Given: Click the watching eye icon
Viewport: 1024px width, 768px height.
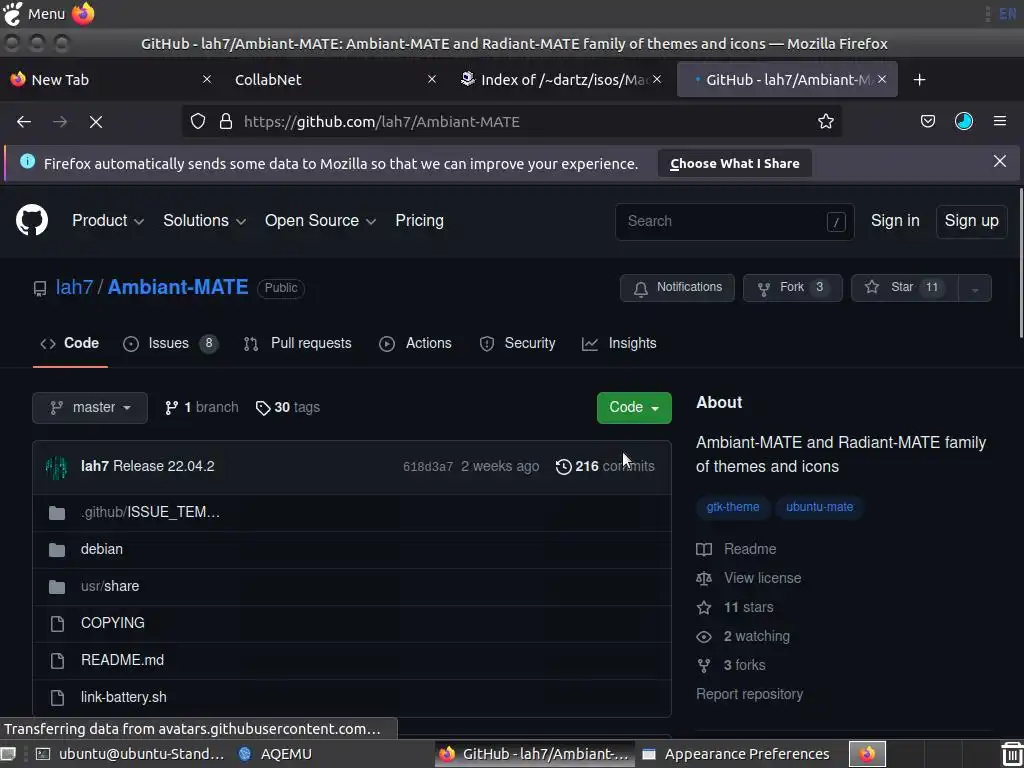Looking at the screenshot, I should (704, 637).
